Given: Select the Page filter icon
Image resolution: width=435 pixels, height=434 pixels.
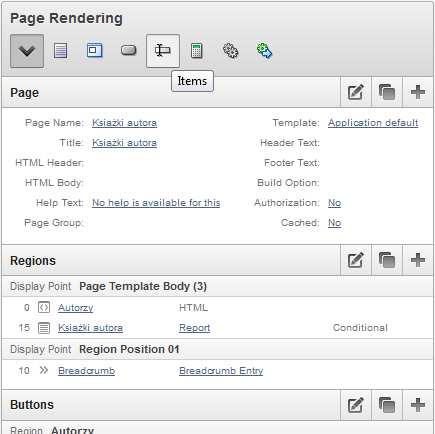Looking at the screenshot, I should (x=61, y=51).
